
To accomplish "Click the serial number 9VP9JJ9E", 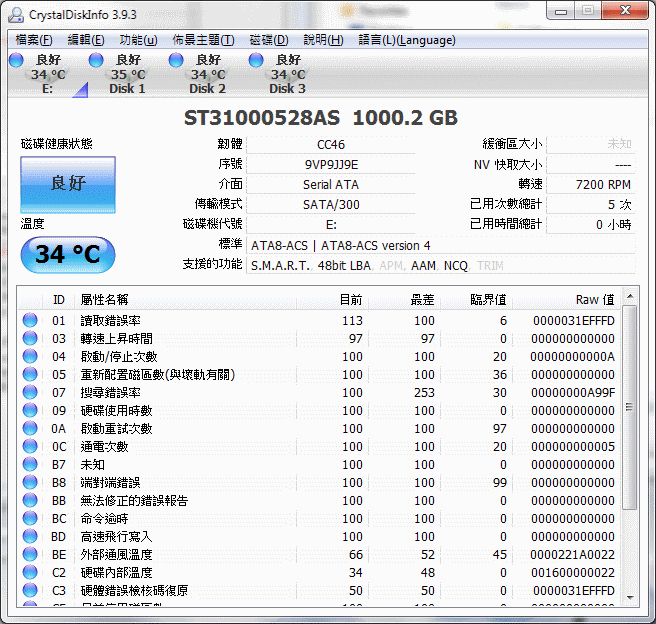I will pos(331,165).
